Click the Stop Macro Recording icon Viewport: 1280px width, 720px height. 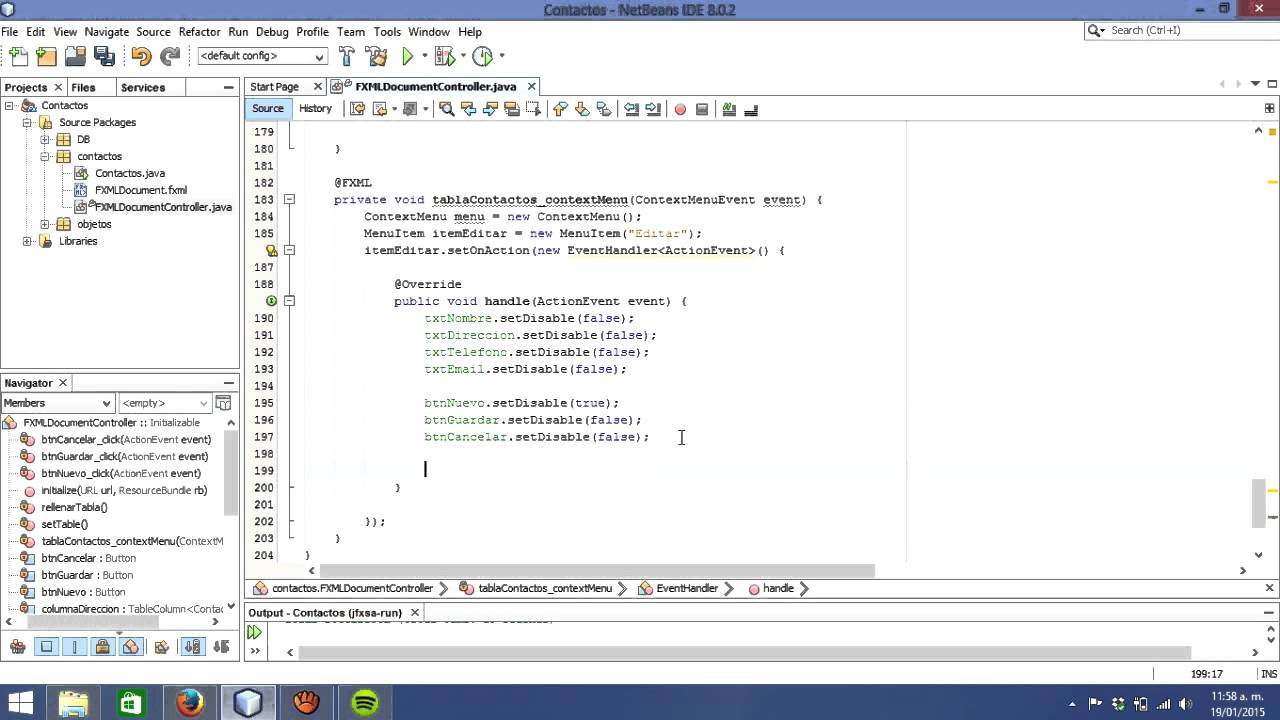(702, 109)
